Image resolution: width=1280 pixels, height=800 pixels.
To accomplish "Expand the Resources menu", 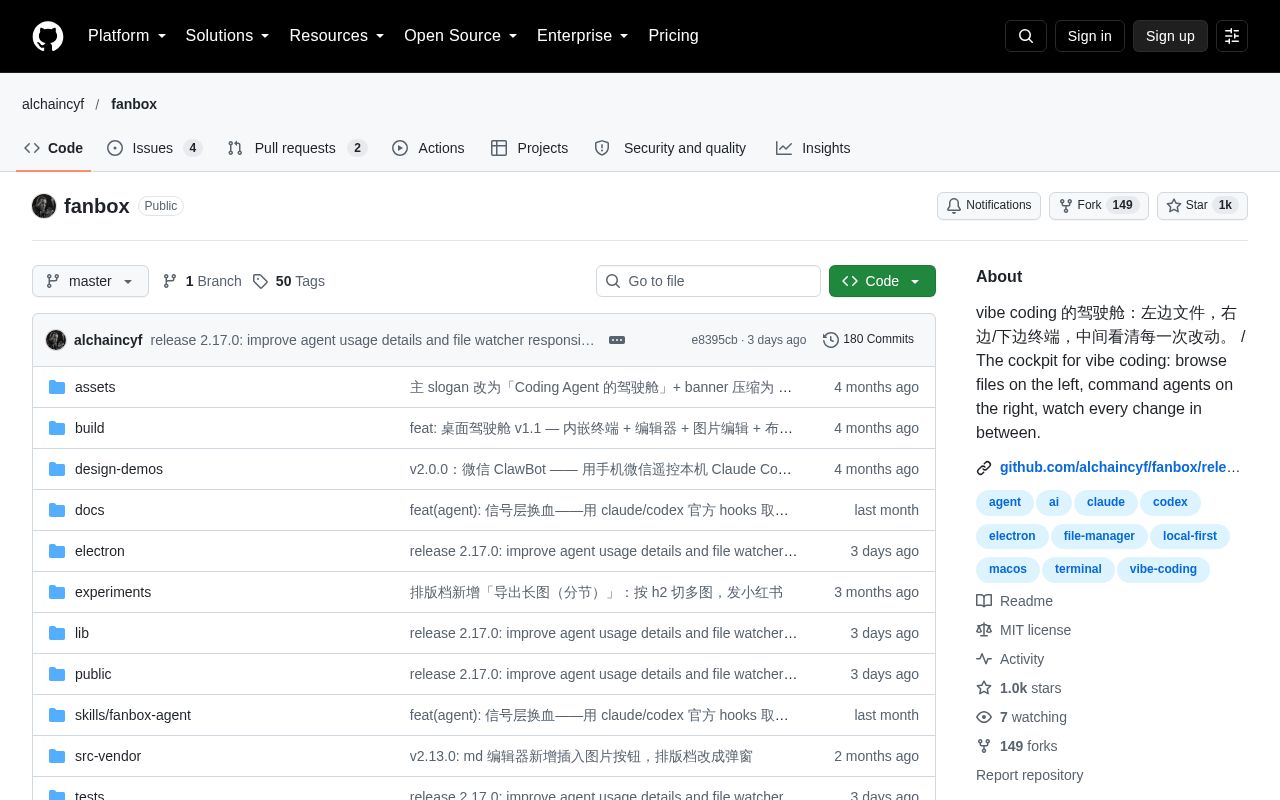I will pos(337,36).
